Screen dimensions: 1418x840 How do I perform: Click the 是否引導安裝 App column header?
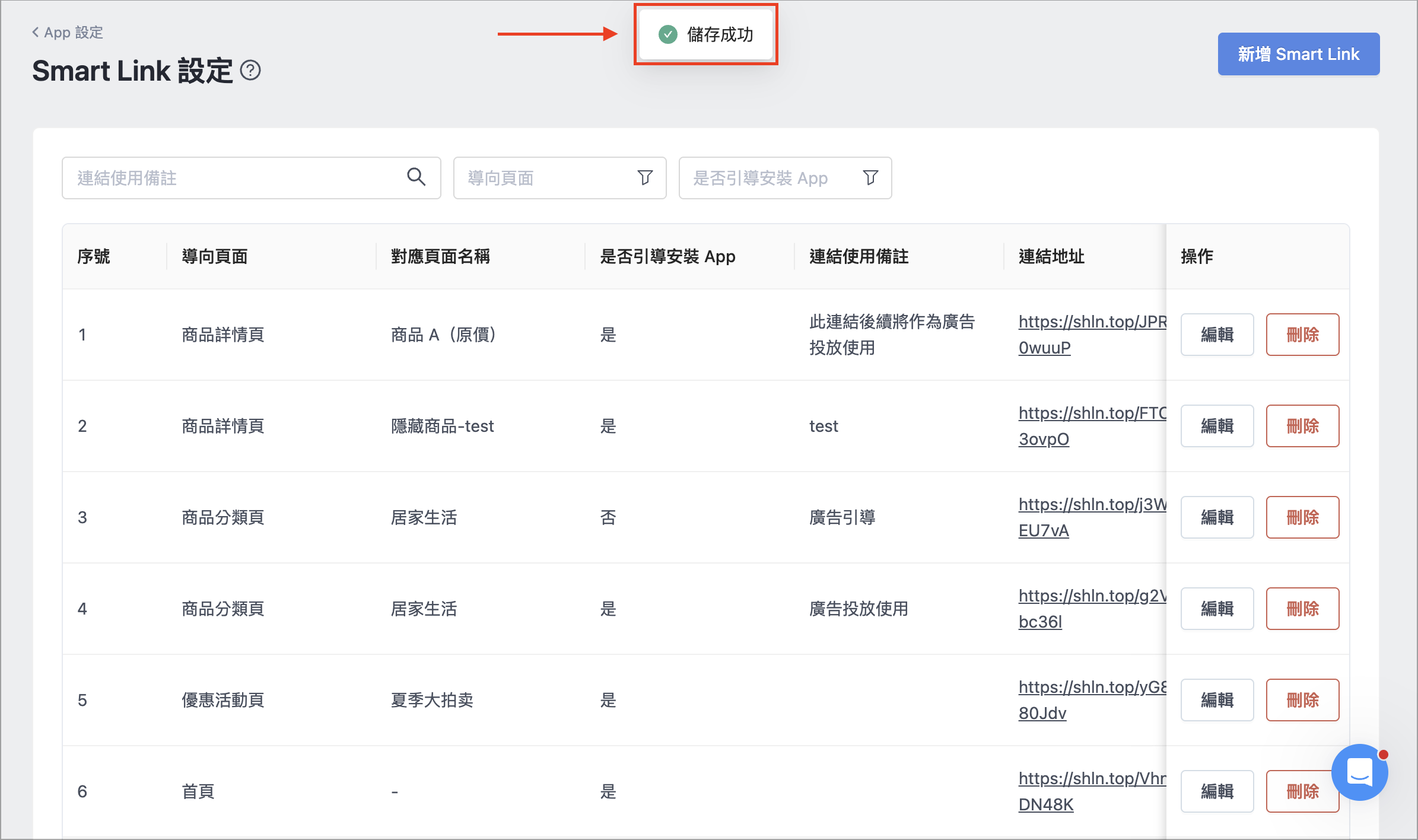click(x=667, y=256)
